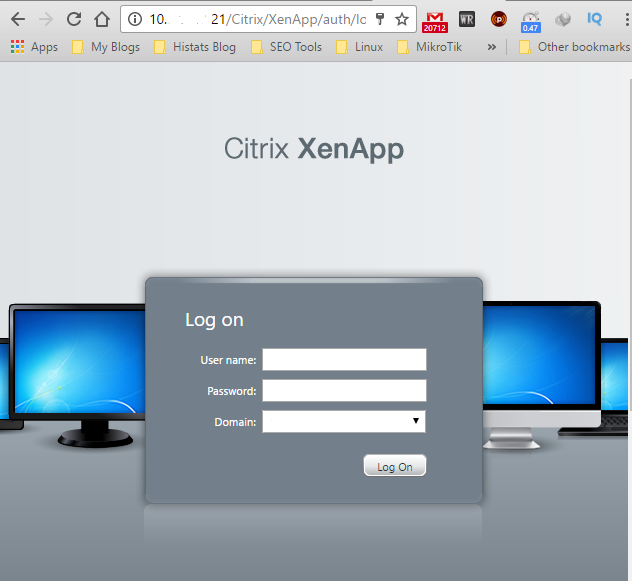Open the IQ extension icon
The height and width of the screenshot is (581, 632).
595,19
